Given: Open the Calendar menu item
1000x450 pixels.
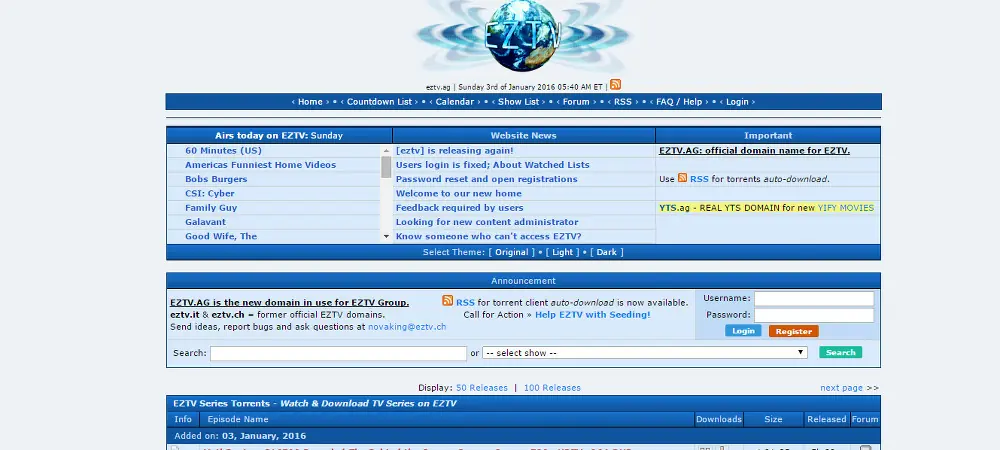Looking at the screenshot, I should click(x=455, y=102).
